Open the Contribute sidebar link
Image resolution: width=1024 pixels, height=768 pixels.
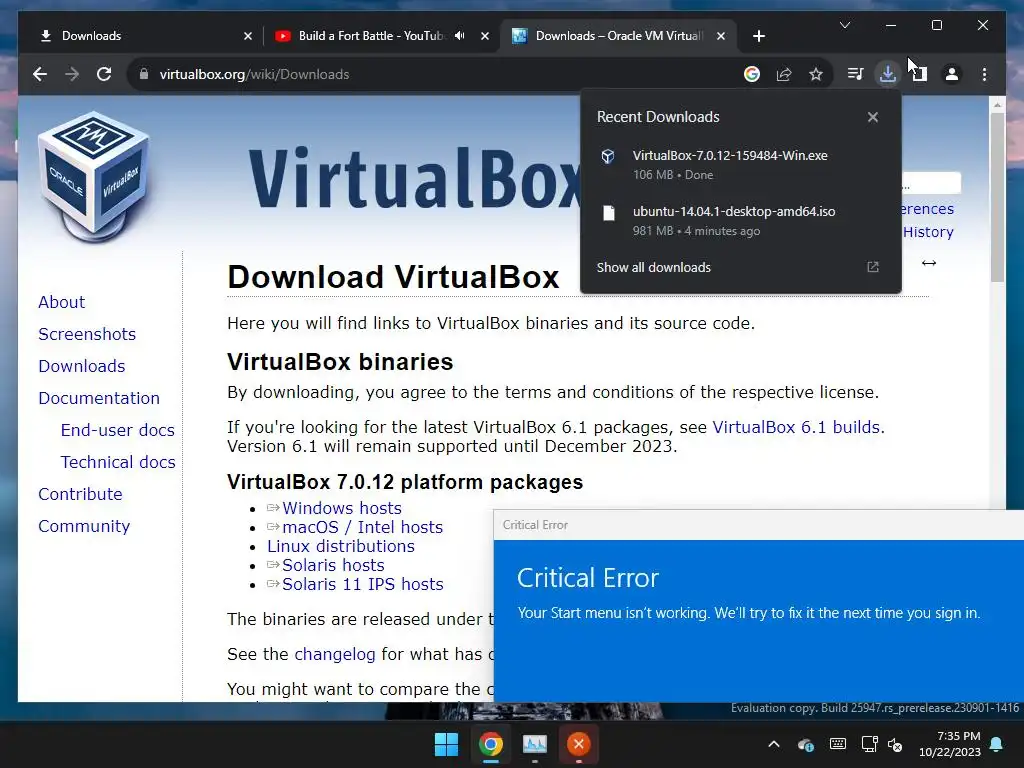80,494
